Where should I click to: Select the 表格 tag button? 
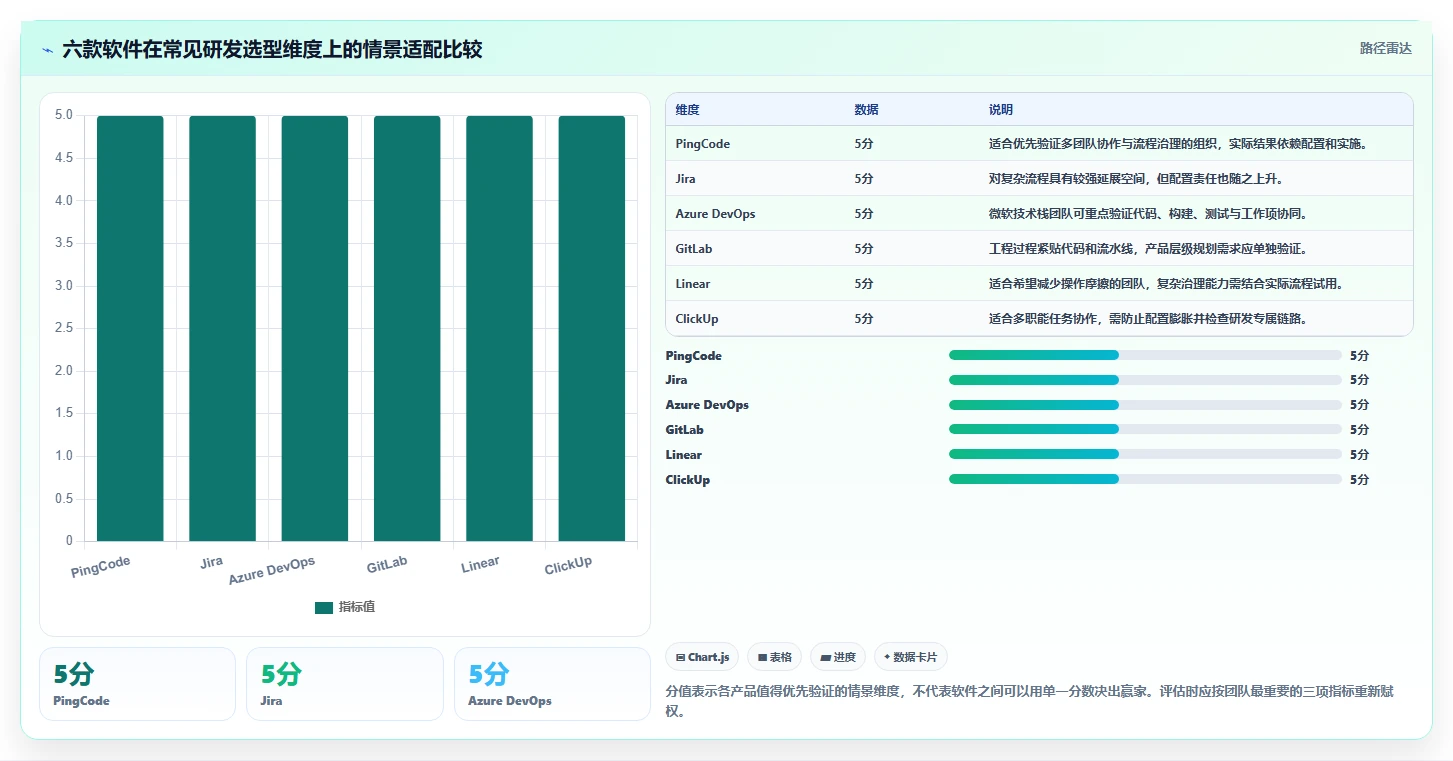coord(775,657)
